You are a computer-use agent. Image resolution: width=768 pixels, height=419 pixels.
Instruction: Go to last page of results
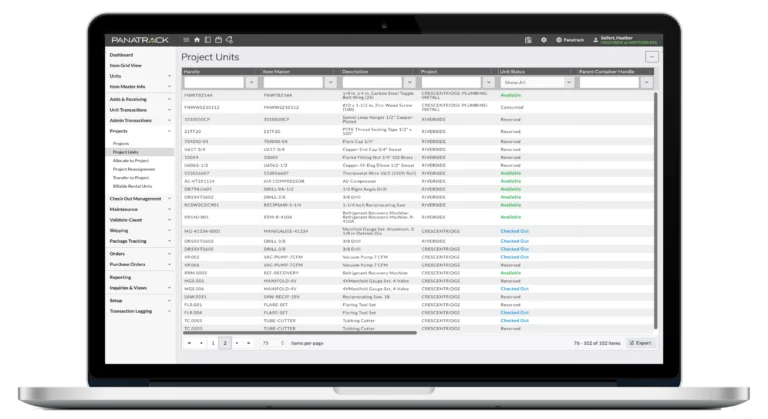point(249,343)
